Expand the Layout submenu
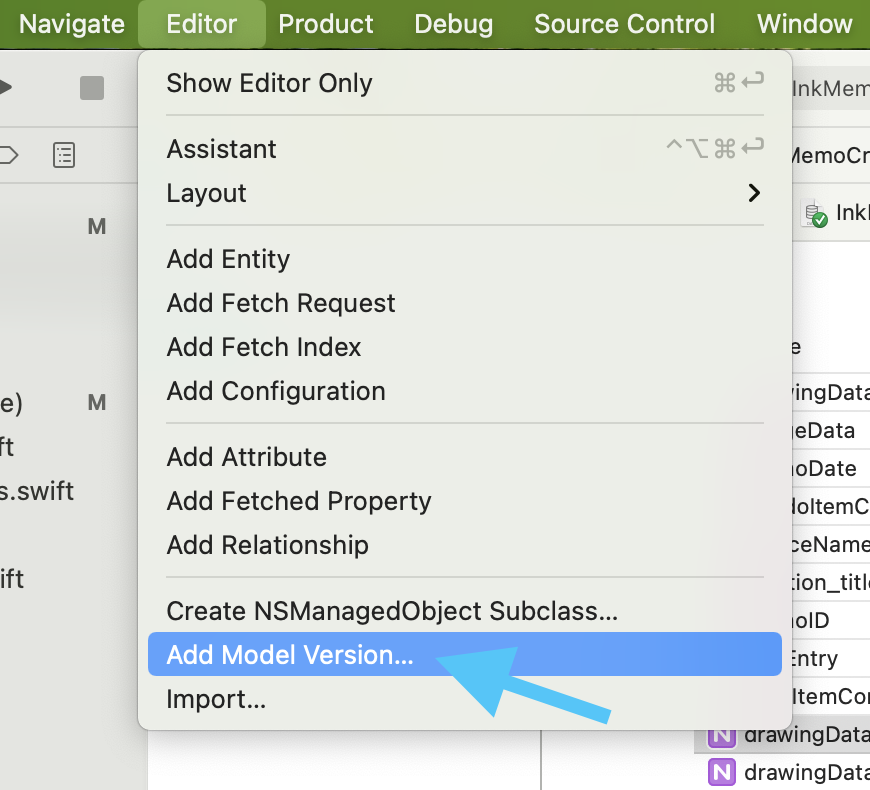This screenshot has height=790, width=870. [x=465, y=193]
